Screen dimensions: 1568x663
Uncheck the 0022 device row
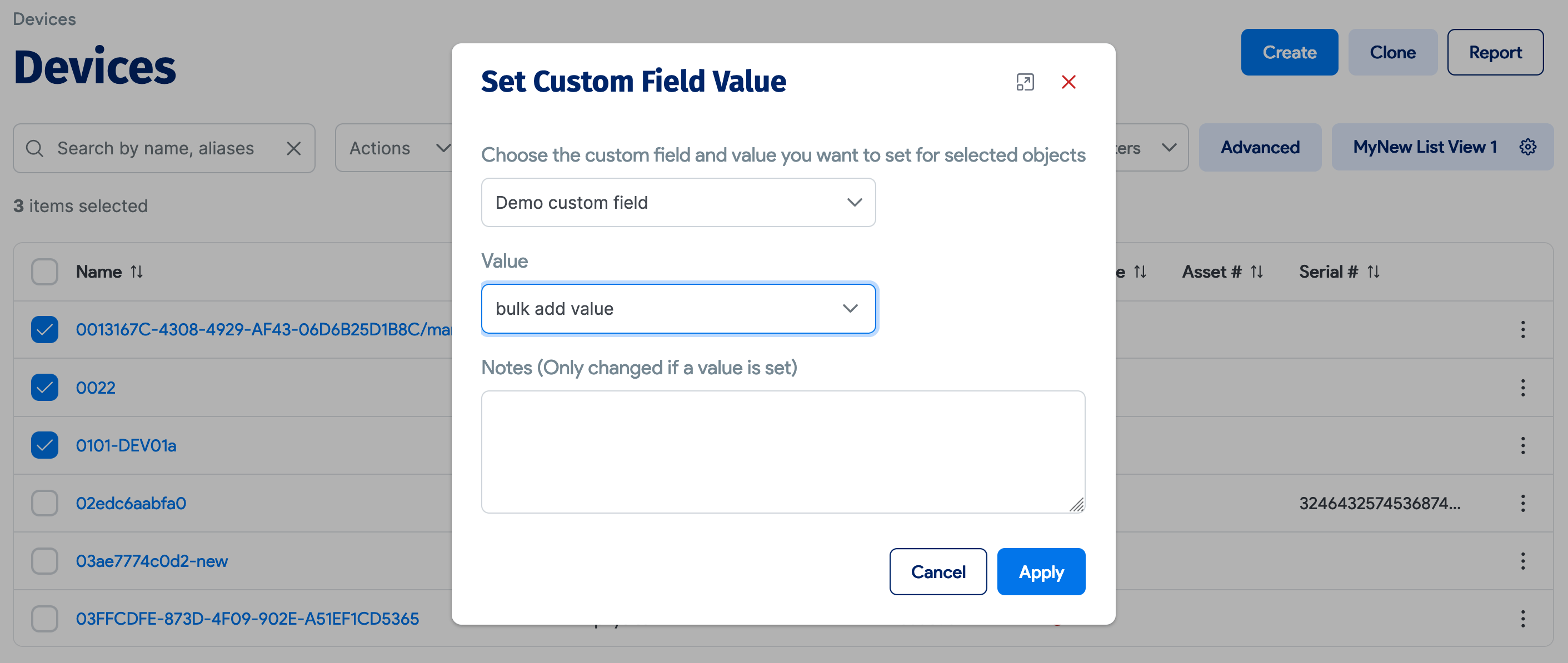pos(44,387)
